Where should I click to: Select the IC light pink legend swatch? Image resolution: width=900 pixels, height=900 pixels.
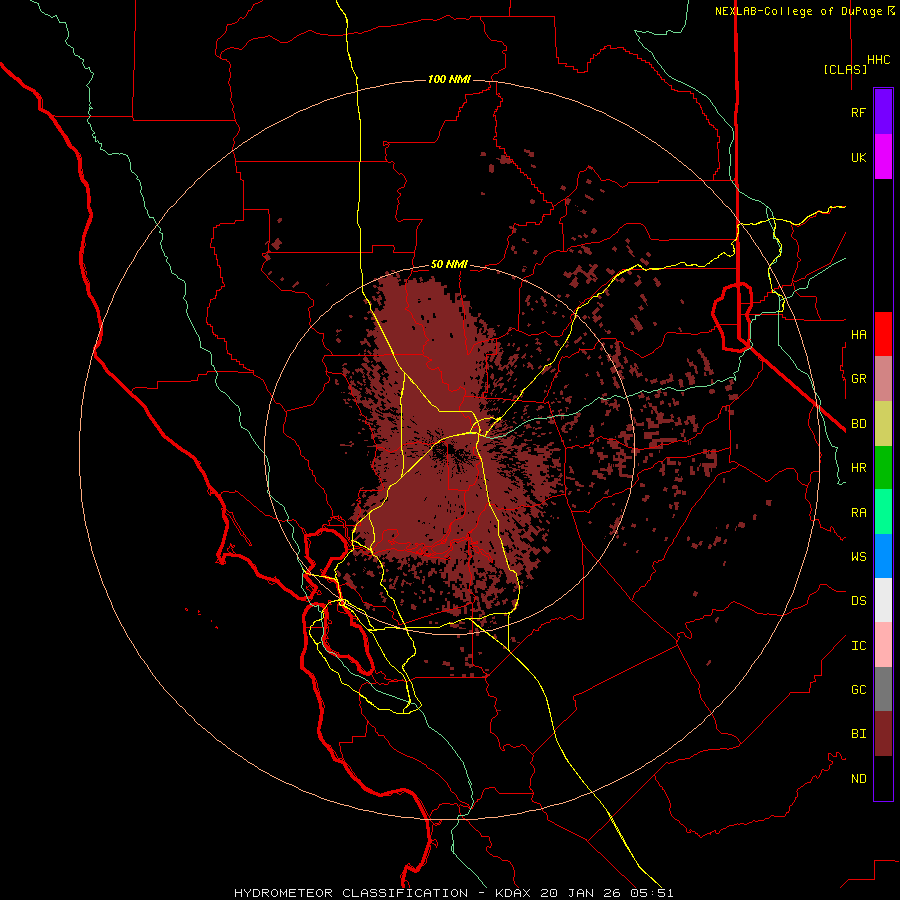click(883, 645)
